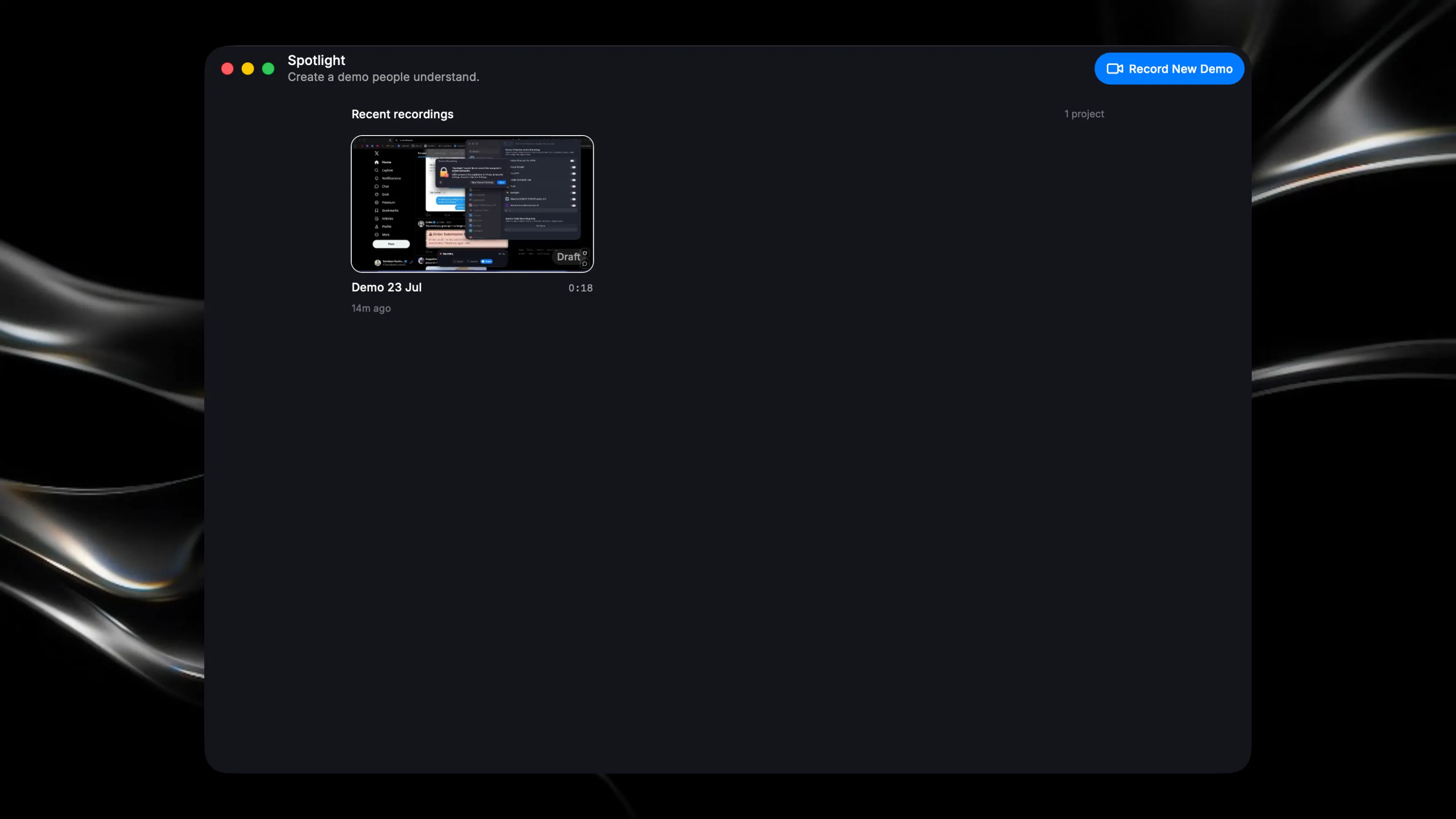Click the "14m ago" timestamp
The width and height of the screenshot is (1456, 819).
point(371,308)
